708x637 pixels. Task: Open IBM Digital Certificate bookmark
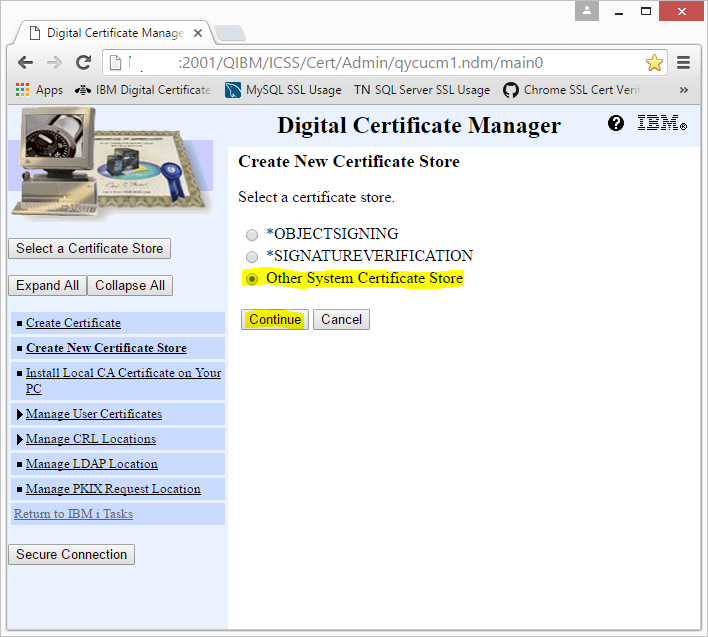[x=143, y=90]
